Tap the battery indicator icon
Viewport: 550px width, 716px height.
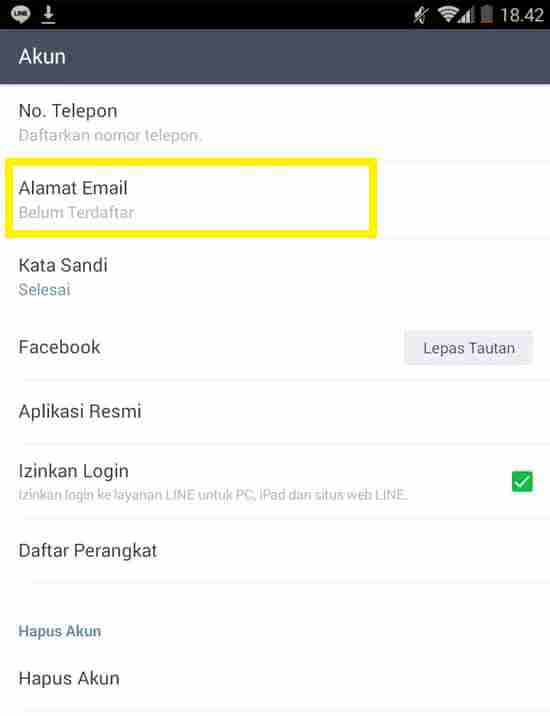pos(487,14)
